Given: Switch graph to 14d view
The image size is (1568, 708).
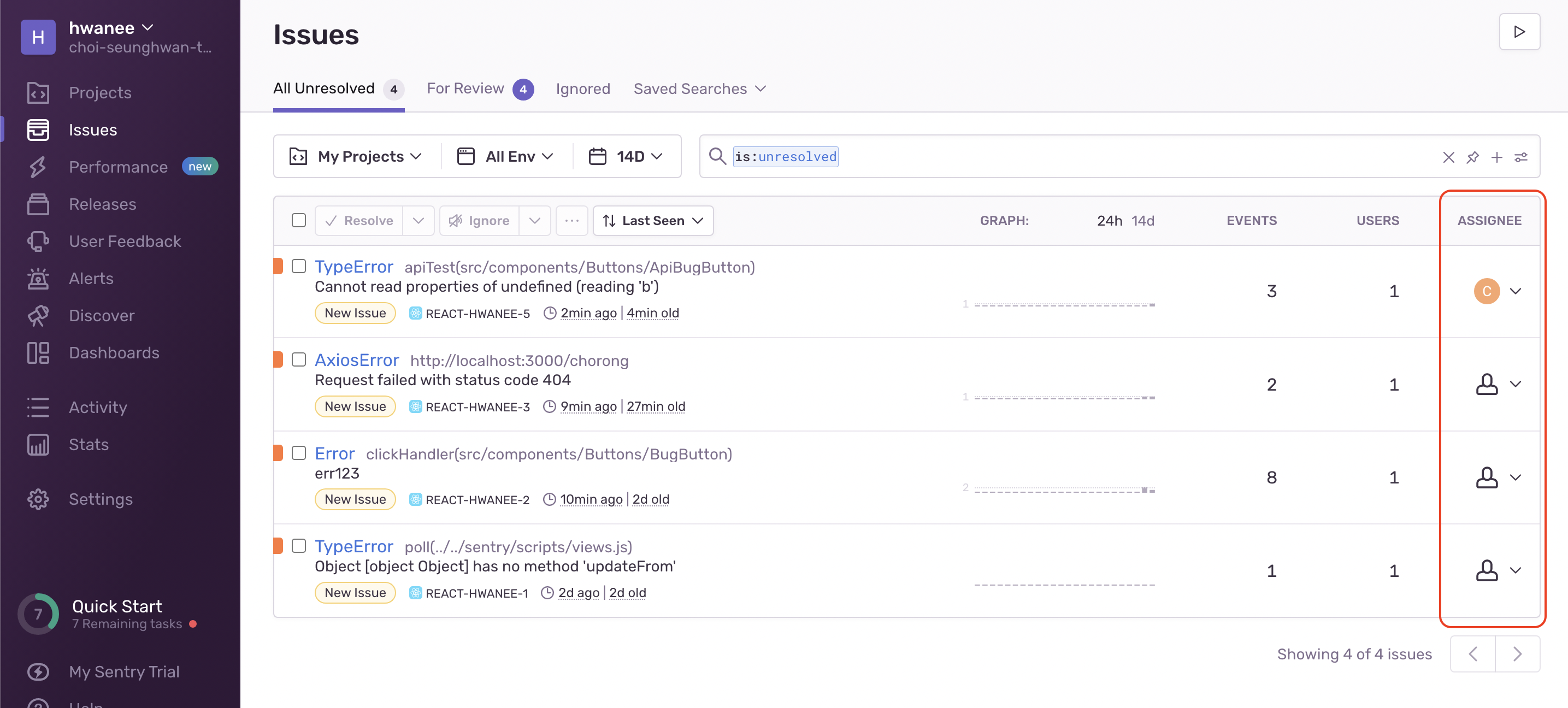Looking at the screenshot, I should click(1142, 220).
